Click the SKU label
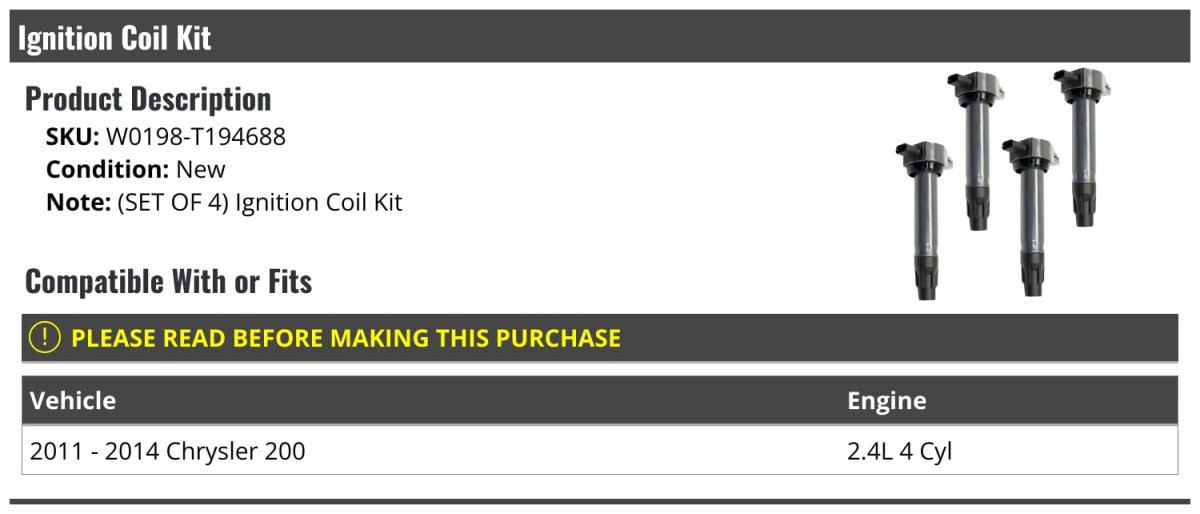Screen dimensions: 1200x514 coord(73,137)
